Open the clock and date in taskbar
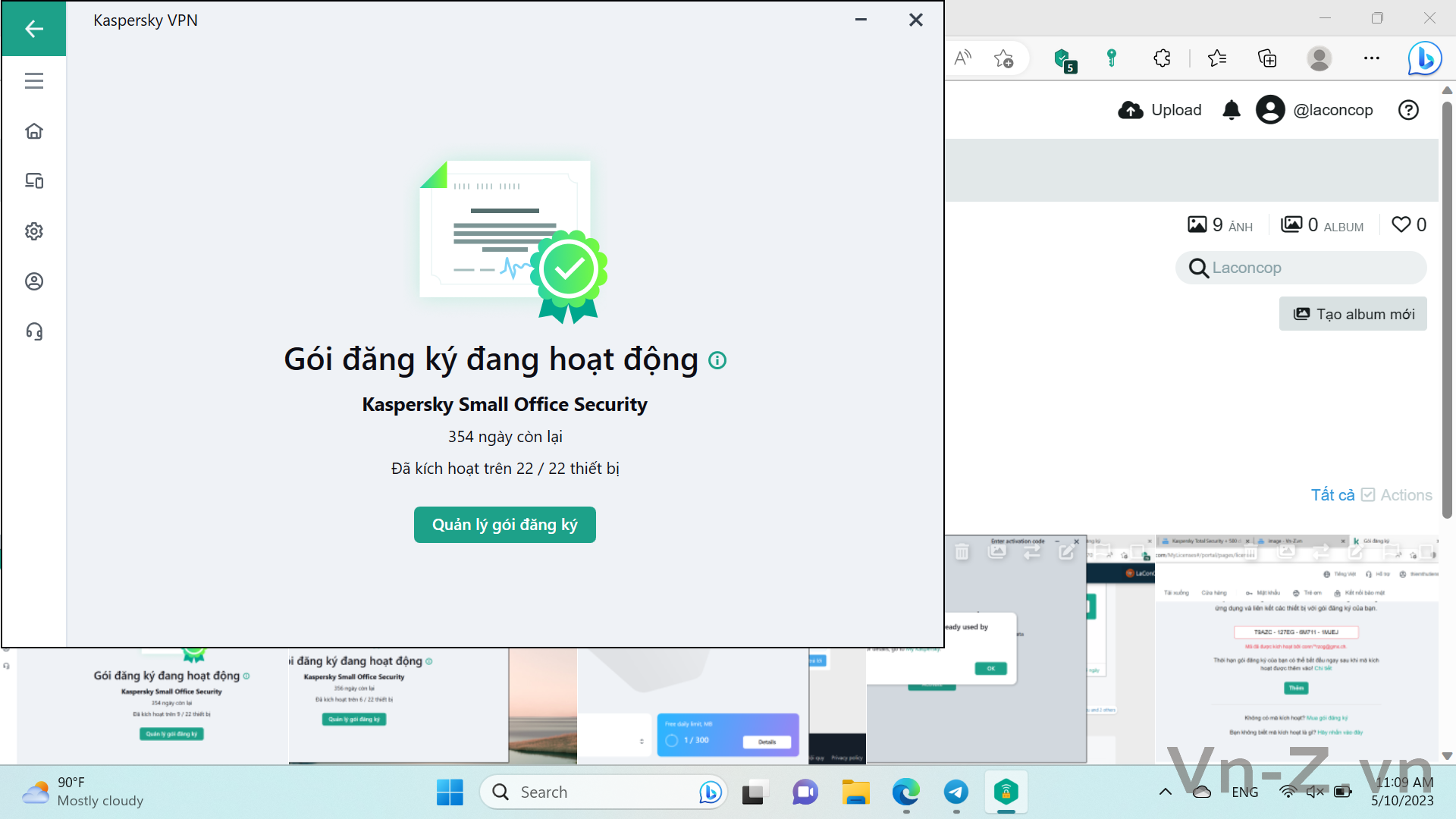This screenshot has height=819, width=1456. coord(1403,792)
